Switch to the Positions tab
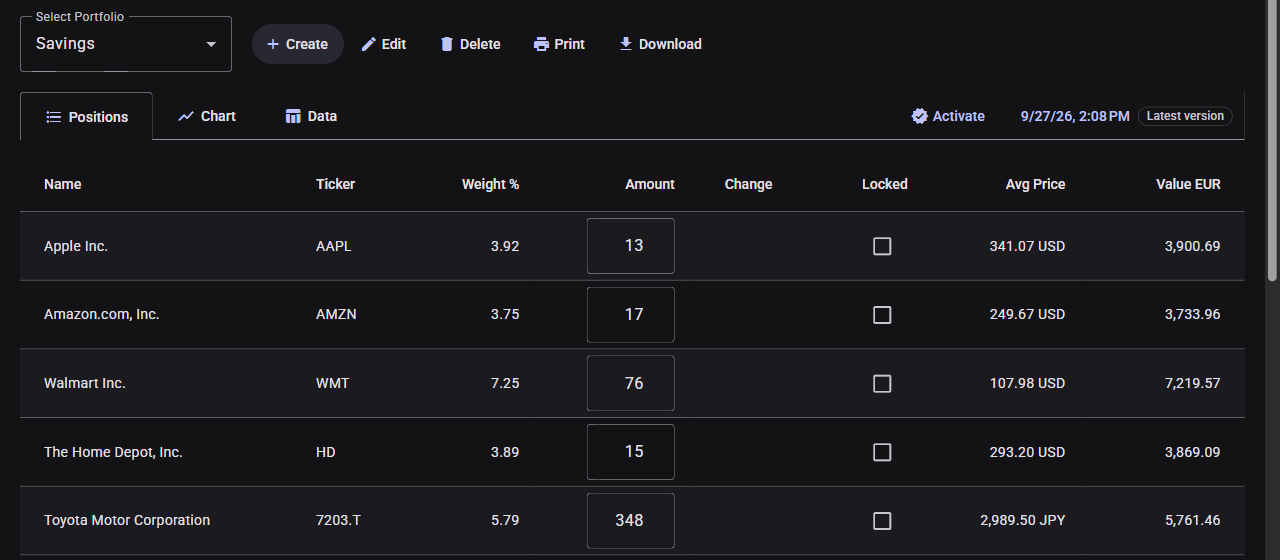This screenshot has height=560, width=1280. click(x=87, y=117)
